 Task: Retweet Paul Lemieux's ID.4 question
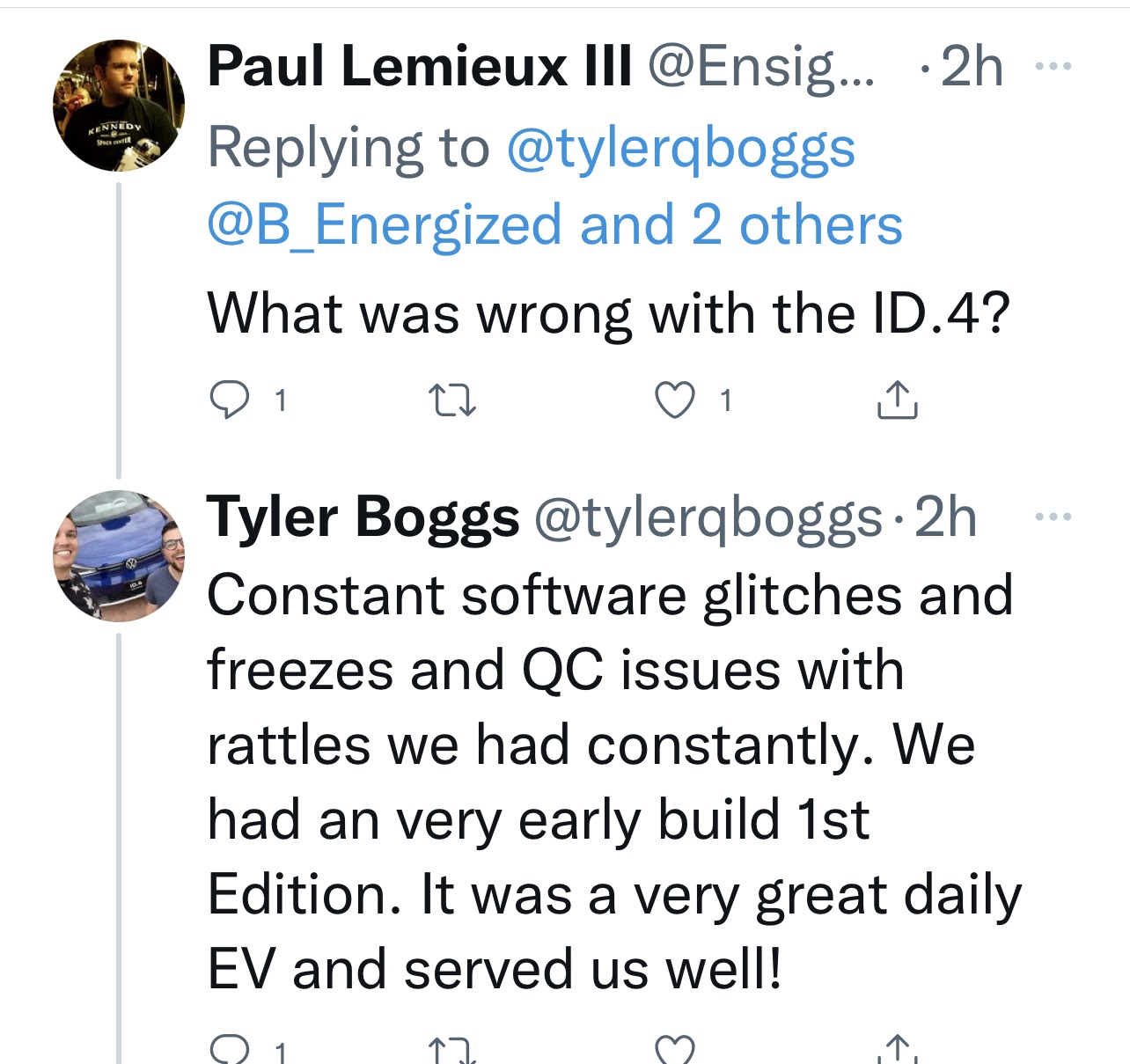click(451, 401)
